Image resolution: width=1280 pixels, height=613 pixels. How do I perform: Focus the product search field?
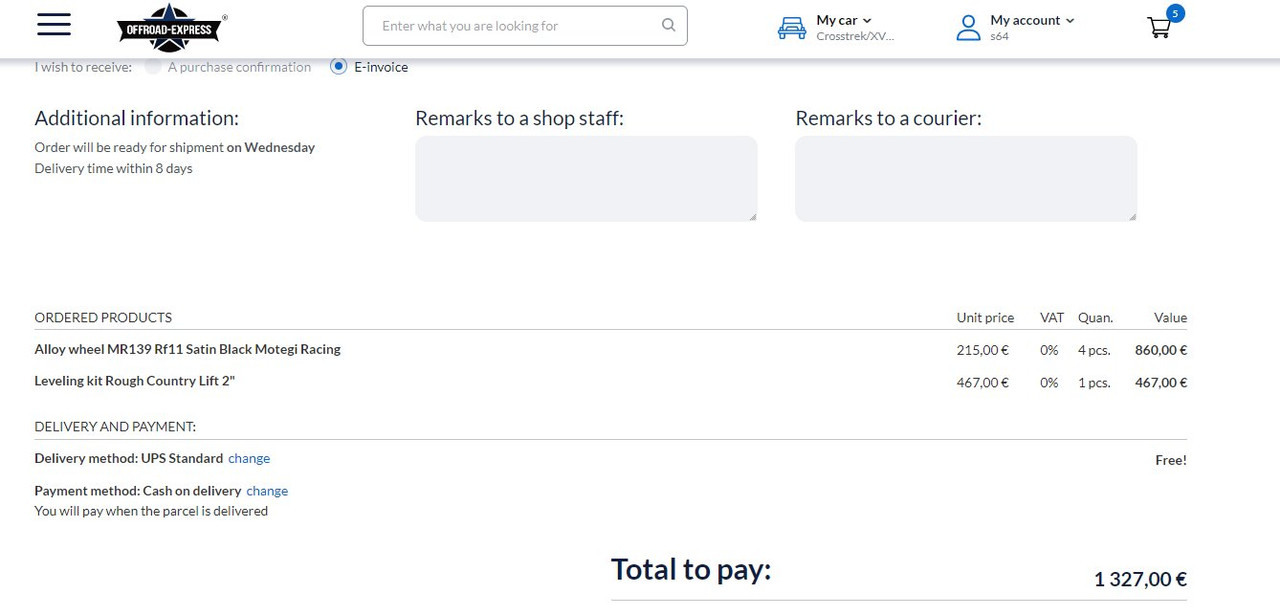525,26
